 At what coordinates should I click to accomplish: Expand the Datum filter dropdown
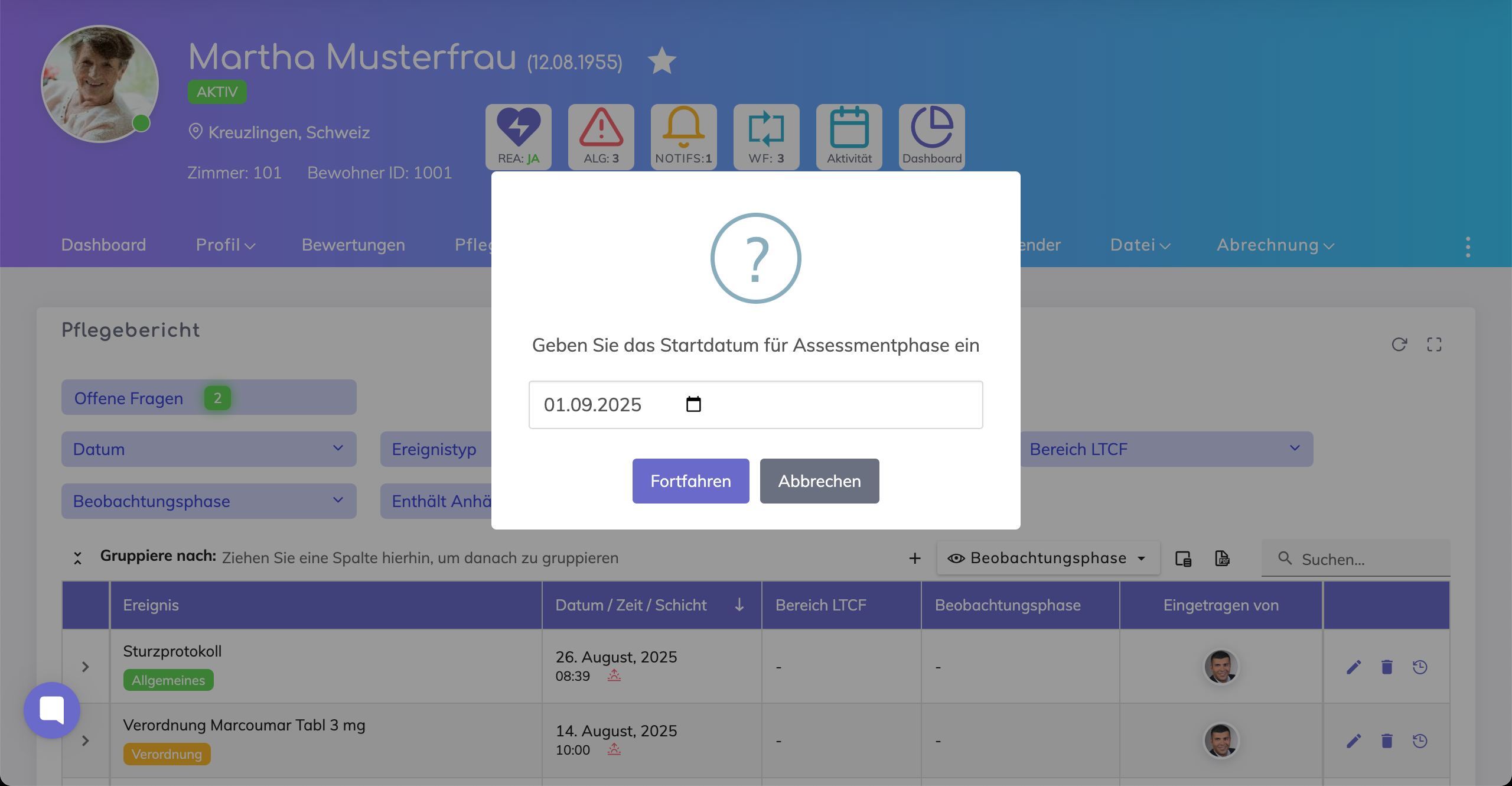point(208,449)
